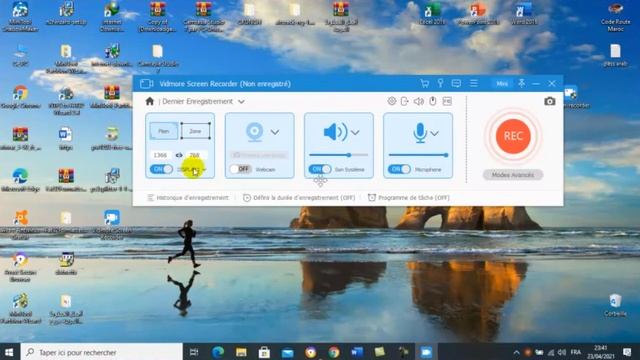Click the shopping cart purchase icon

[x=424, y=84]
